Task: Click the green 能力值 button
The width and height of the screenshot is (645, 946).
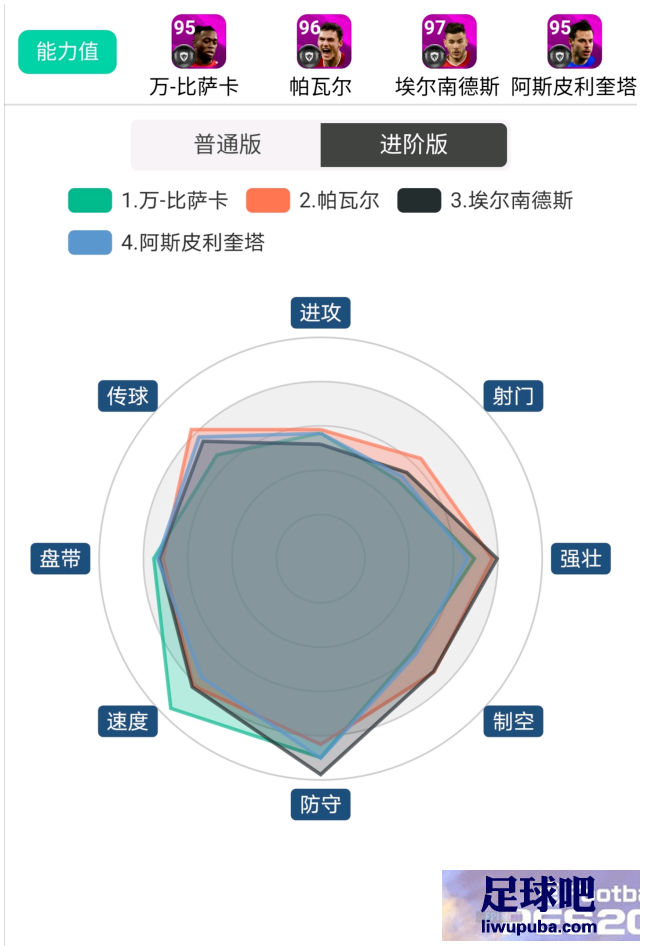Action: (68, 52)
